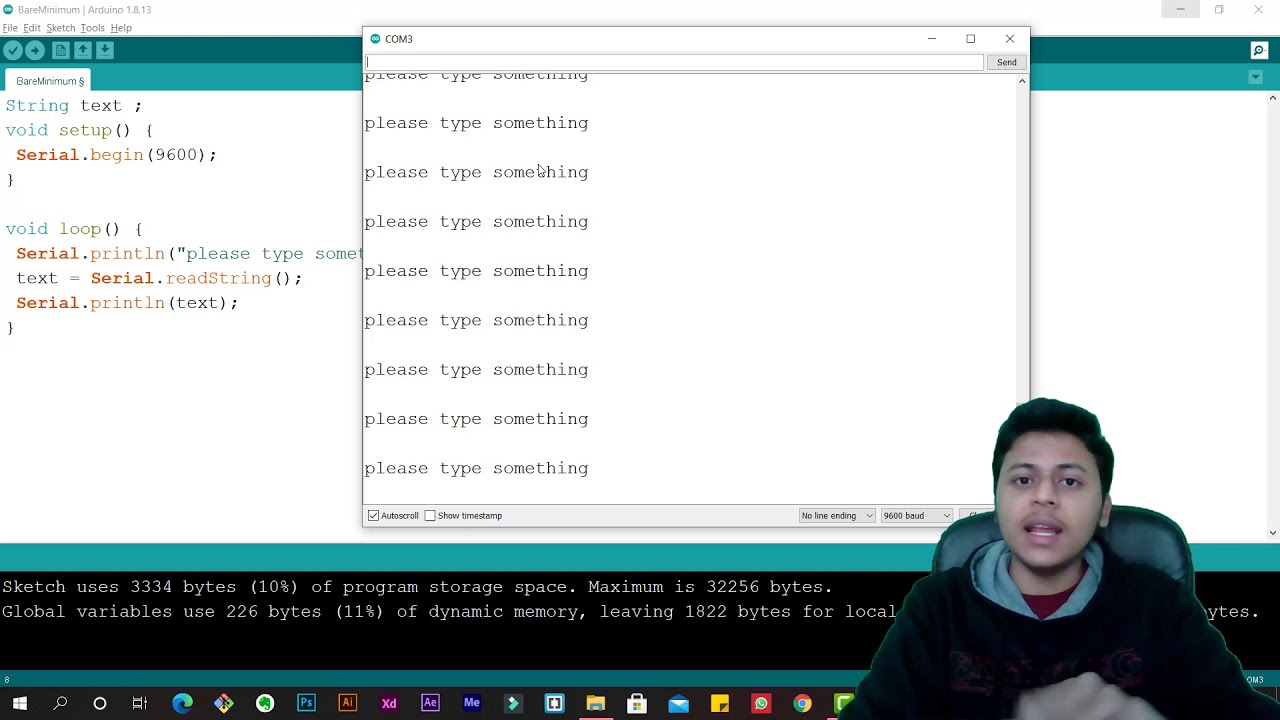Open Cortana from the taskbar
Screen dimensions: 1280x720
[x=100, y=704]
